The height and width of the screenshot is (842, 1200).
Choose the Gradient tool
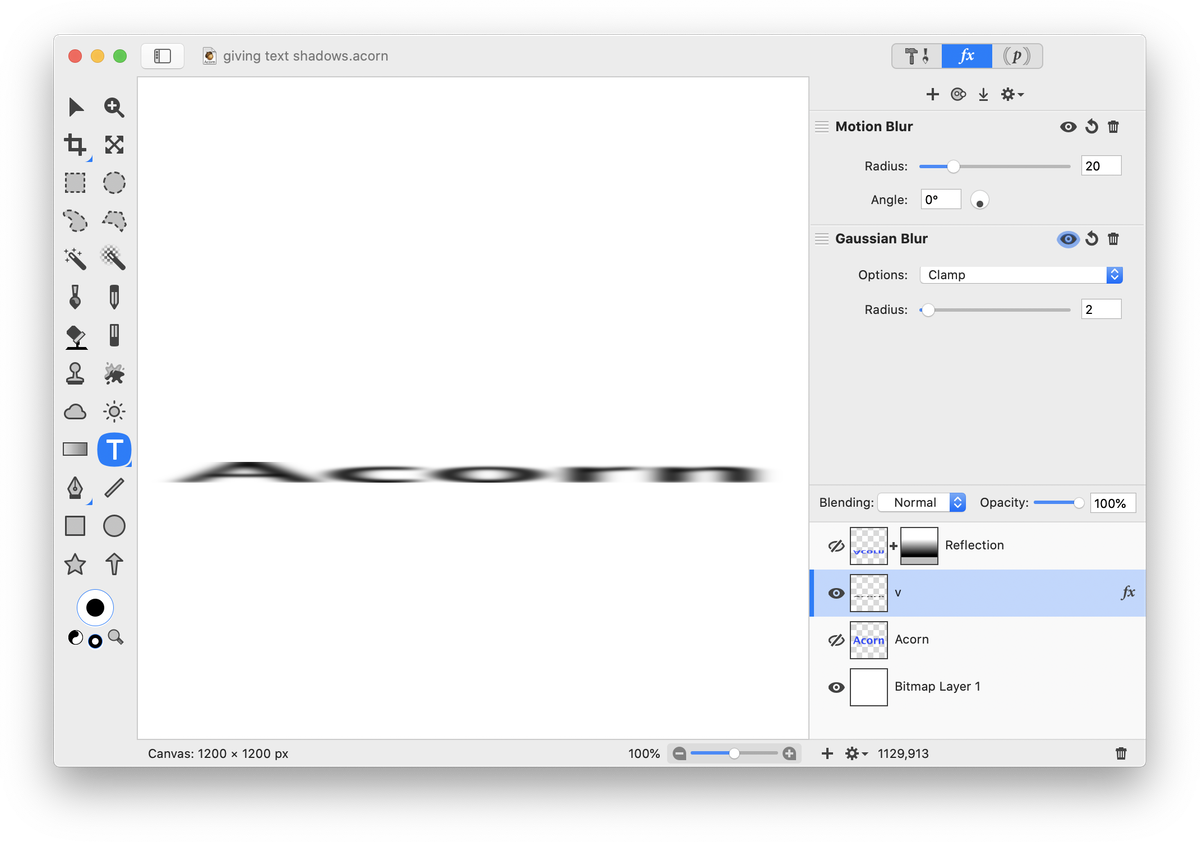(x=76, y=450)
